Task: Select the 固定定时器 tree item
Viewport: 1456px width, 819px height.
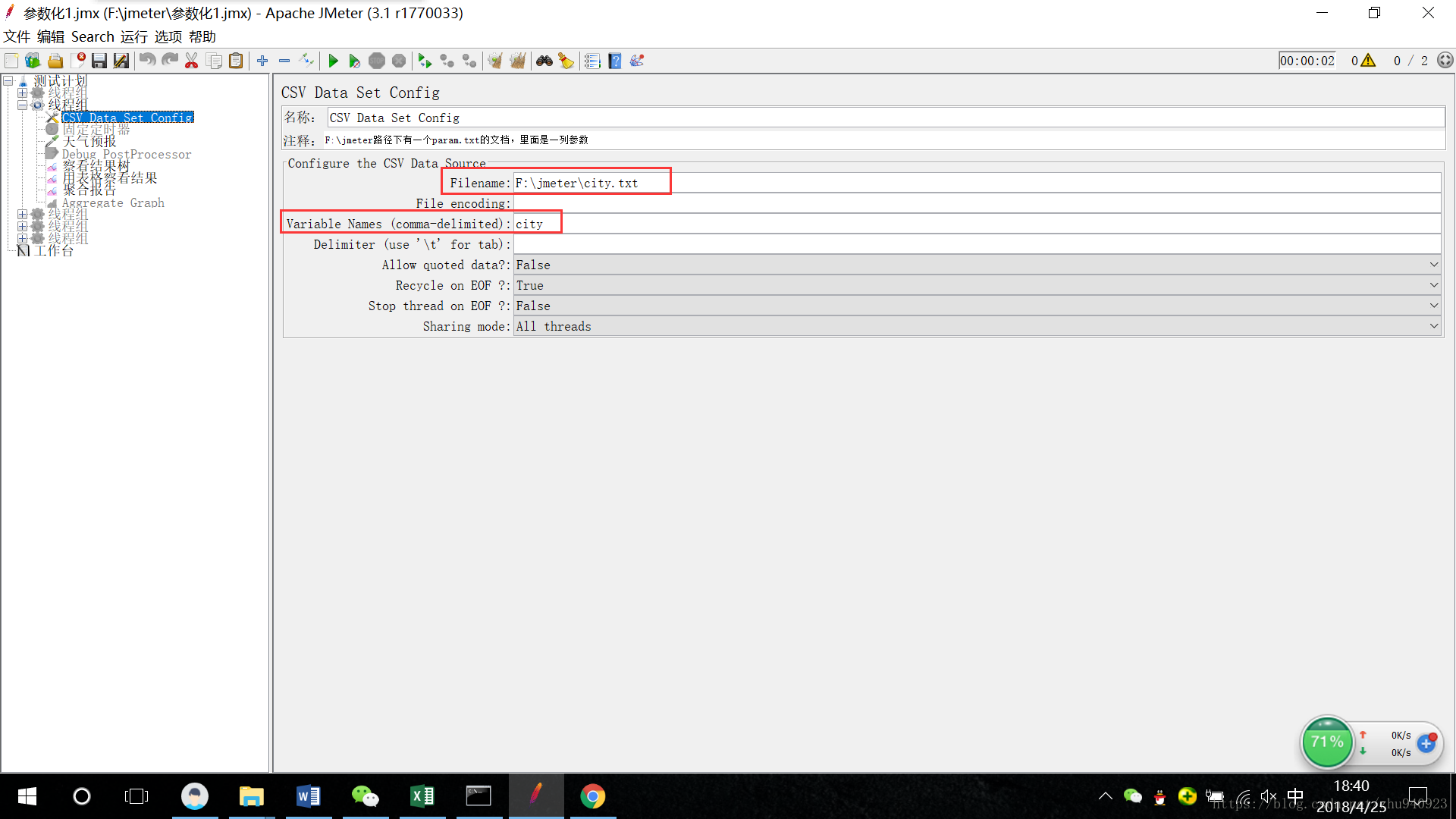Action: (x=96, y=130)
